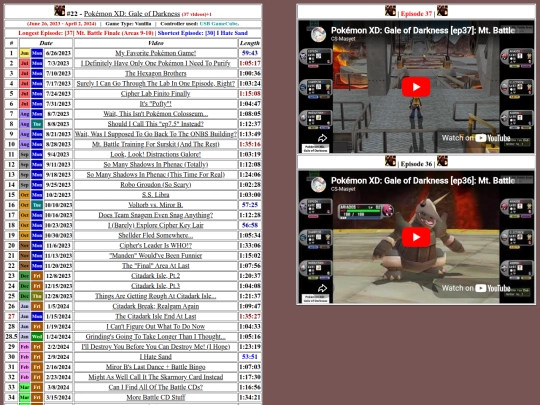This screenshot has height=405, width=540.
Task: Open 'I Definitely Have Only One Pokémon I Need To Purify'
Action: point(156,63)
